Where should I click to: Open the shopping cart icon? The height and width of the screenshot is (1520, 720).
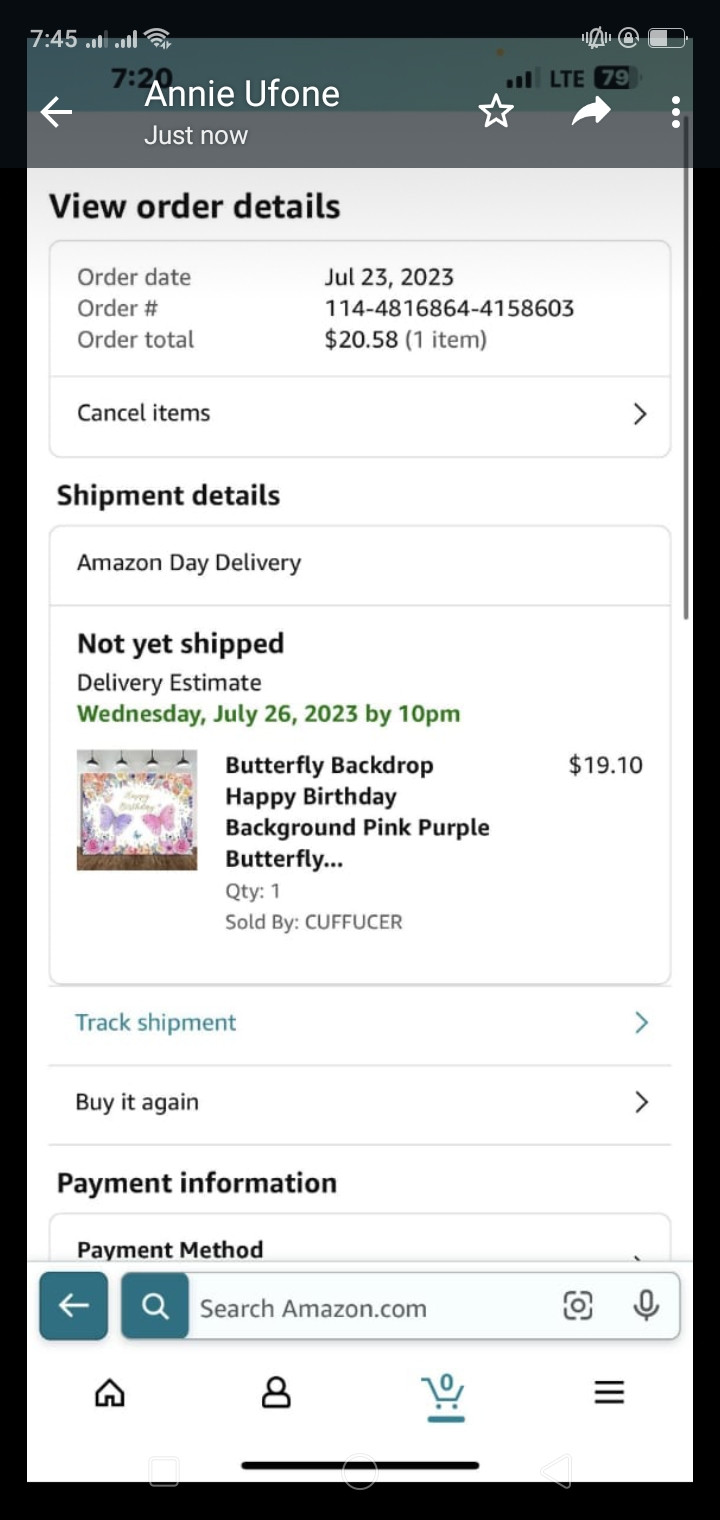[443, 1393]
